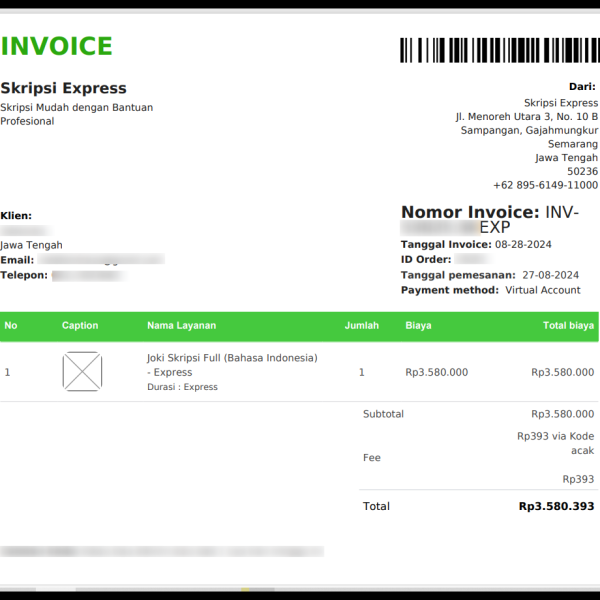
Task: Click the 'Biaya' column header
Action: [418, 325]
